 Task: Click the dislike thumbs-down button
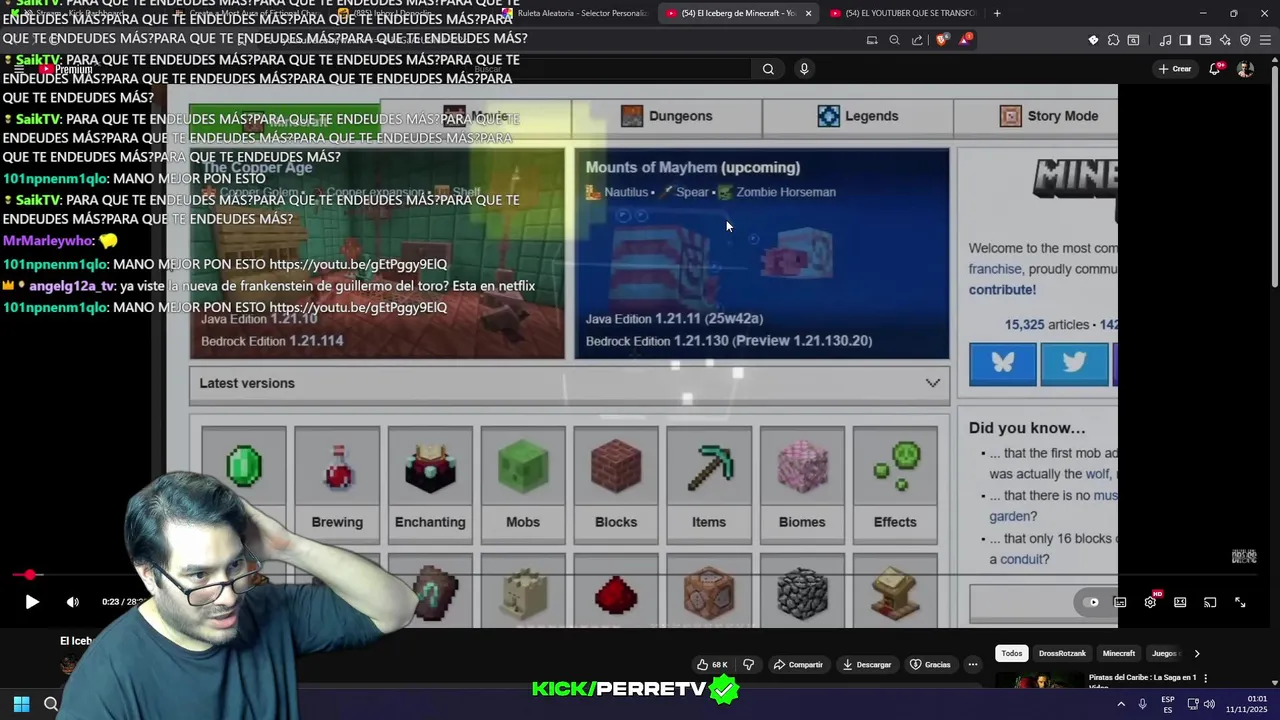coord(748,665)
